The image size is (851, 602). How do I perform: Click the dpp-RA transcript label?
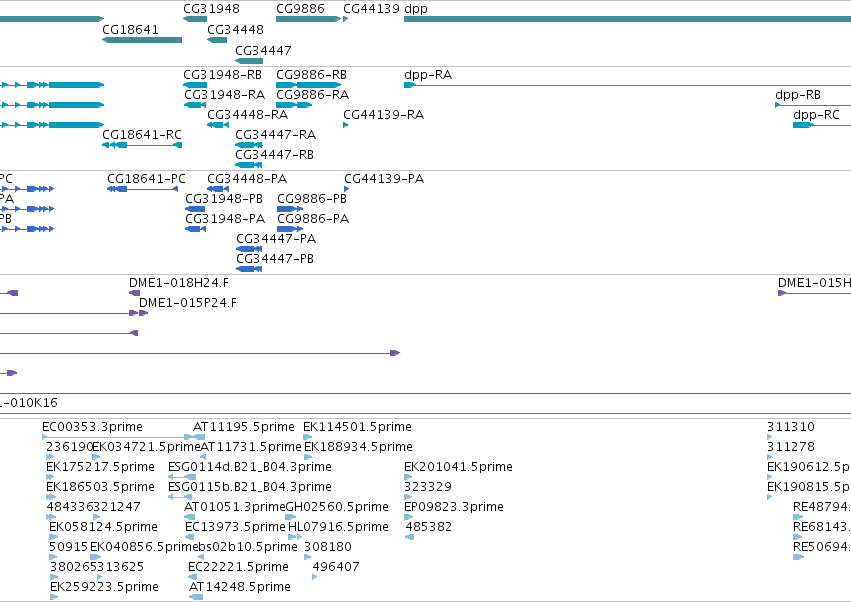point(428,75)
